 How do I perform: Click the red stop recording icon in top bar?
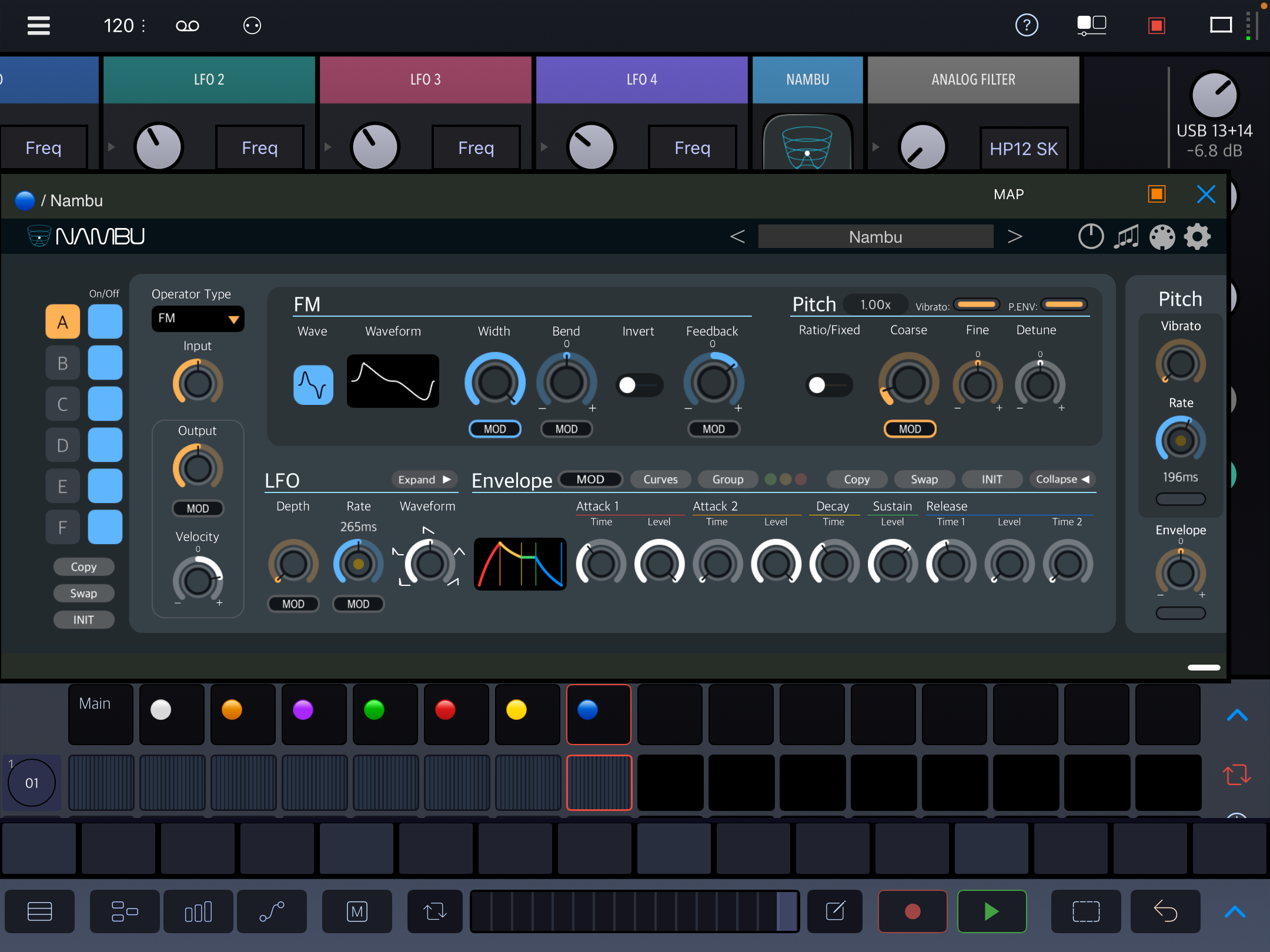(1157, 25)
